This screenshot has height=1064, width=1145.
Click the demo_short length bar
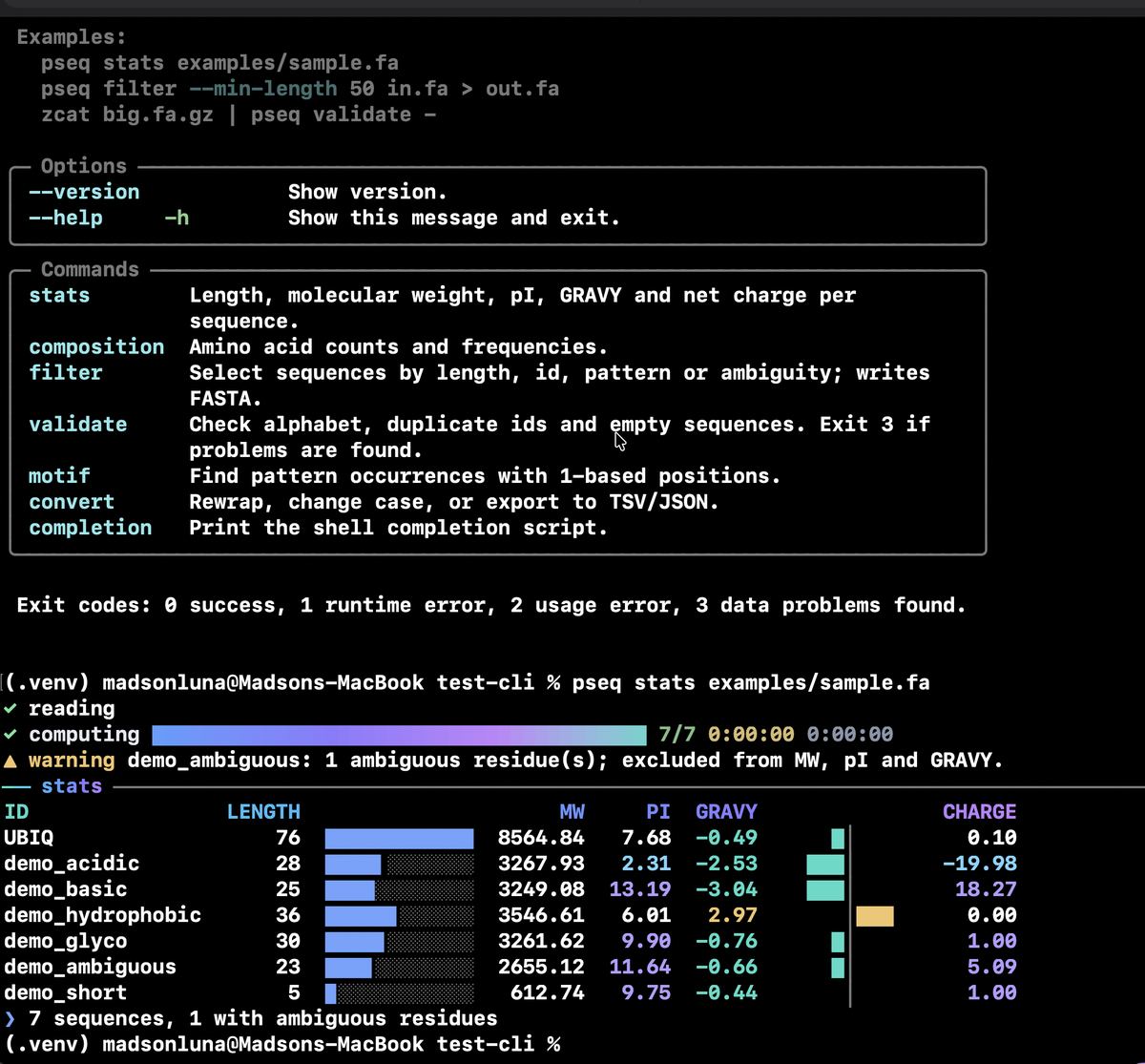tap(331, 993)
